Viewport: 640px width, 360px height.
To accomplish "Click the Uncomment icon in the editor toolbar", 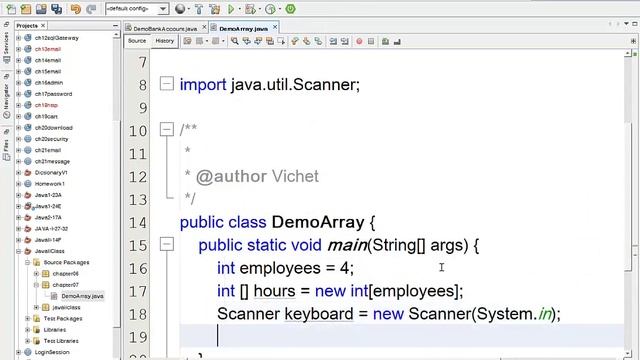I will [397, 41].
